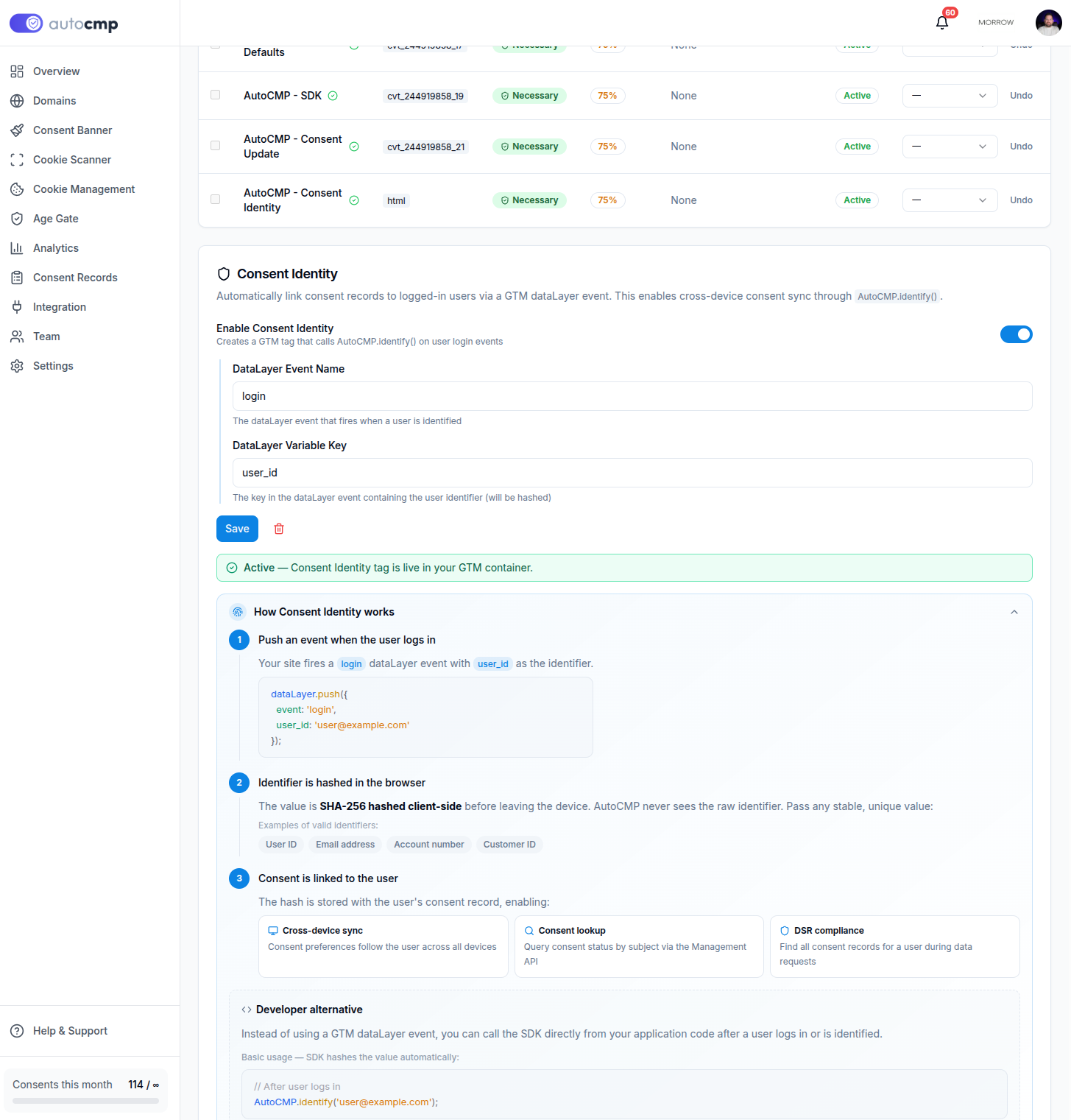This screenshot has height=1120, width=1071.
Task: Toggle the Enable Consent Identity switch
Action: coord(1016,334)
